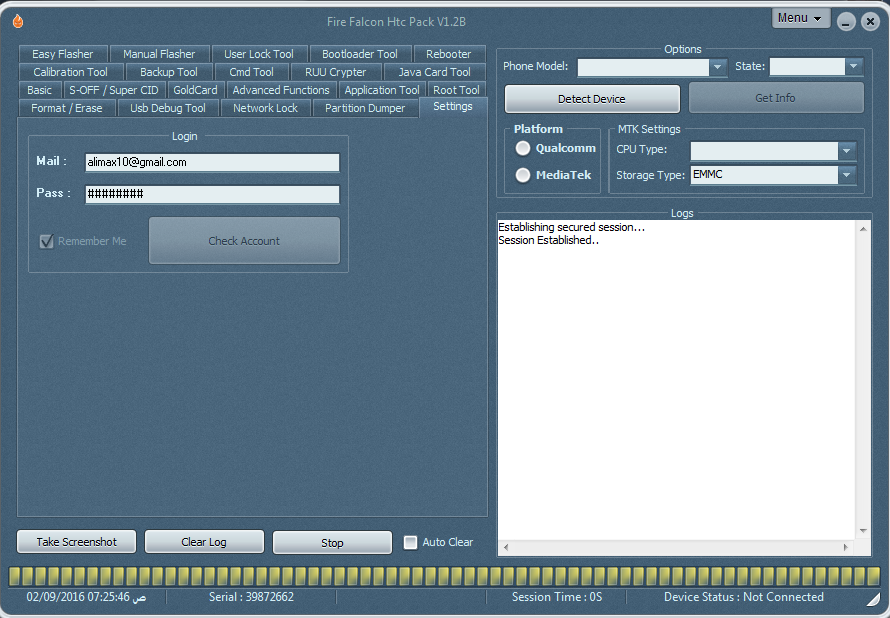Open the Menu dropdown button
The width and height of the screenshot is (890, 618).
click(800, 18)
